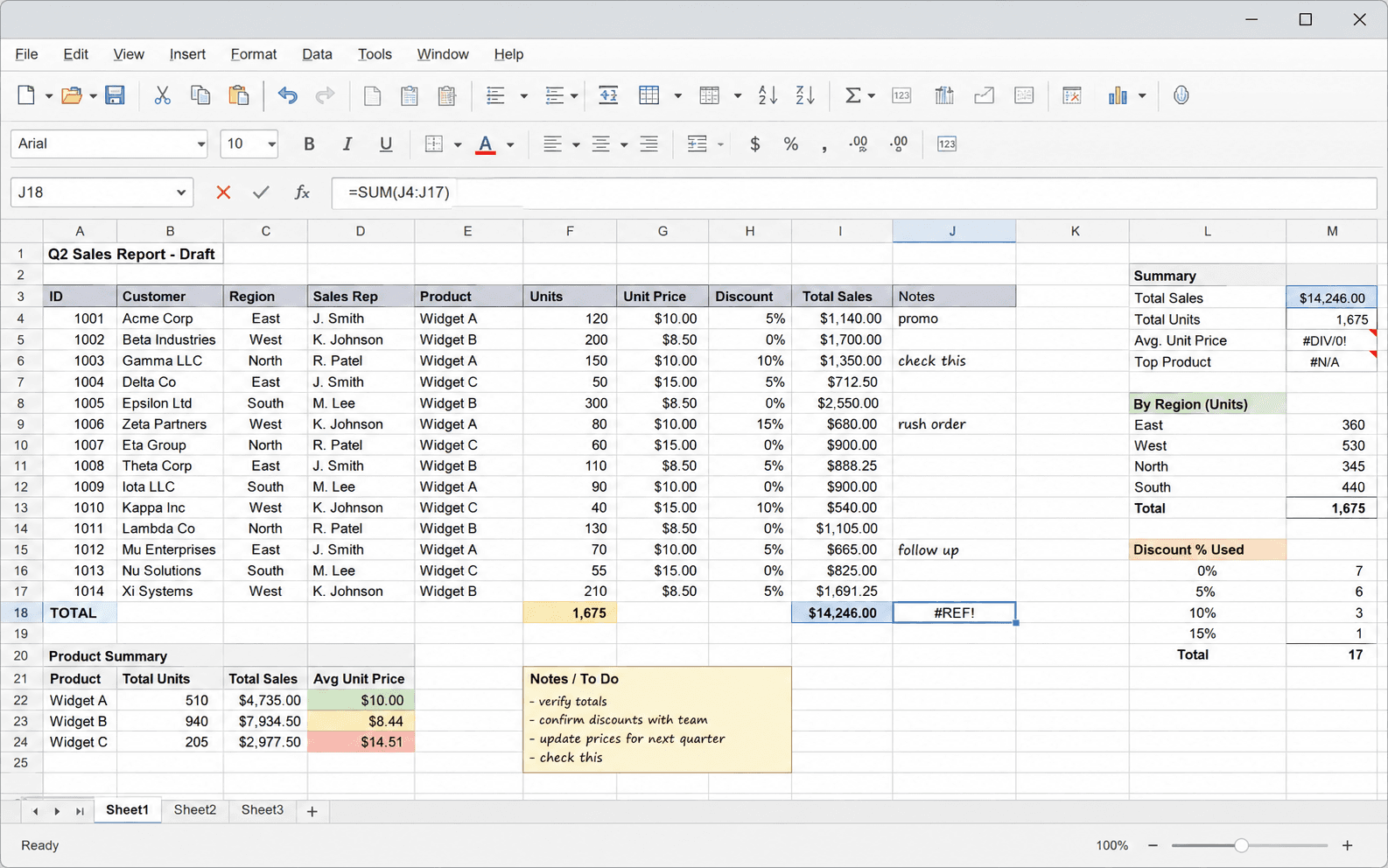Toggle Bold formatting

pos(309,144)
